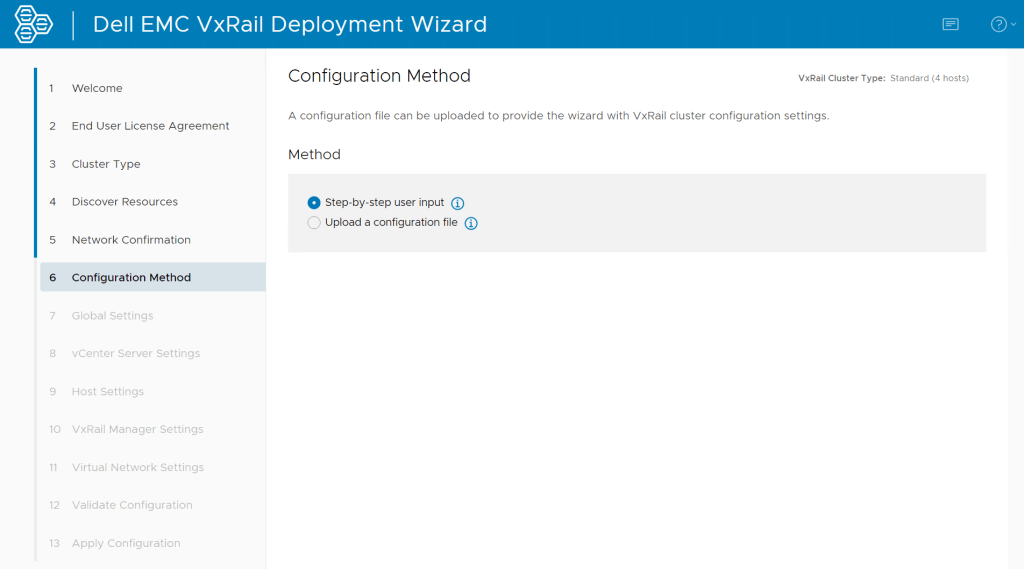Click the Dell EMC hexagon logo icon
Viewport: 1024px width, 569px height.
[x=34, y=24]
